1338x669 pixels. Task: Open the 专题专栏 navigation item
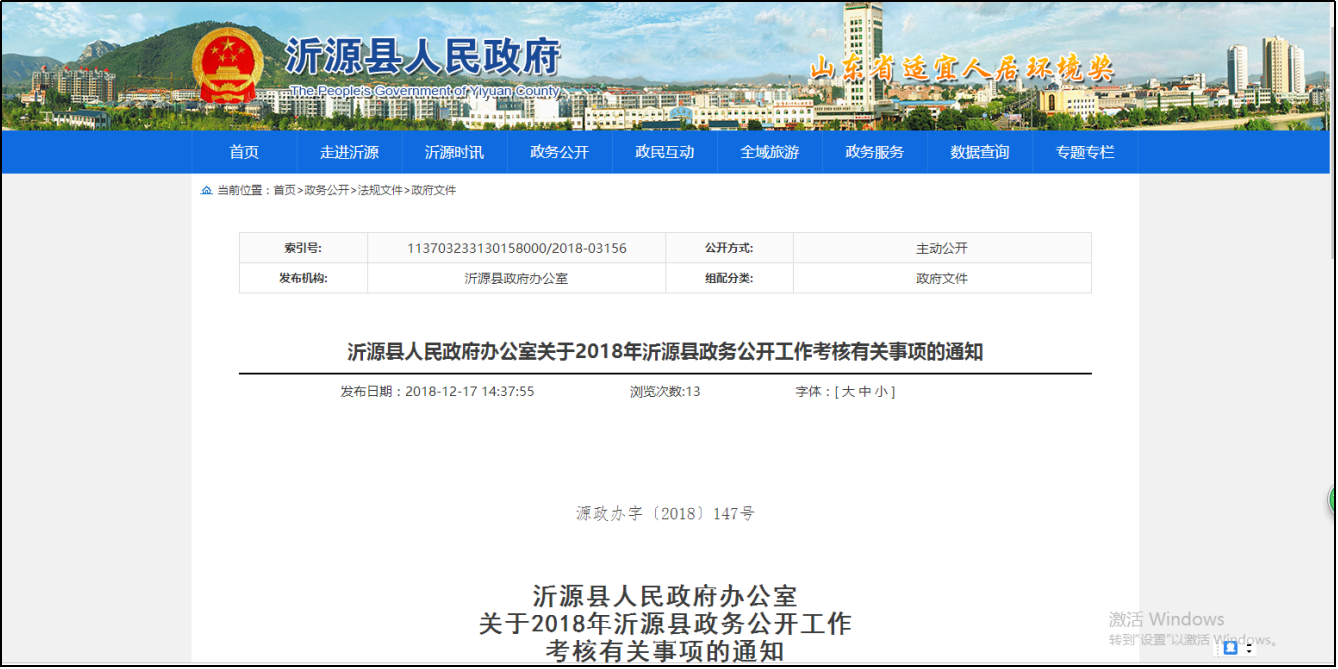point(1084,152)
